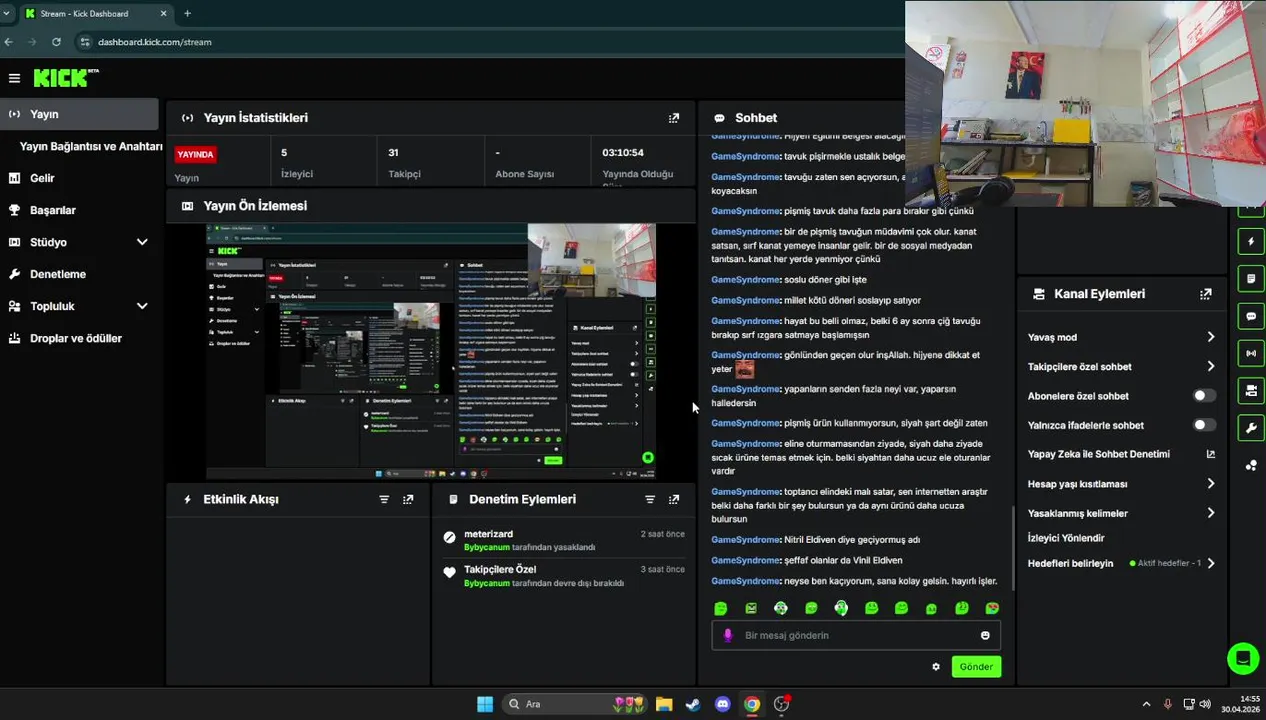Expand the Topluluk sidebar section
Viewport: 1266px width, 720px height.
coord(142,306)
